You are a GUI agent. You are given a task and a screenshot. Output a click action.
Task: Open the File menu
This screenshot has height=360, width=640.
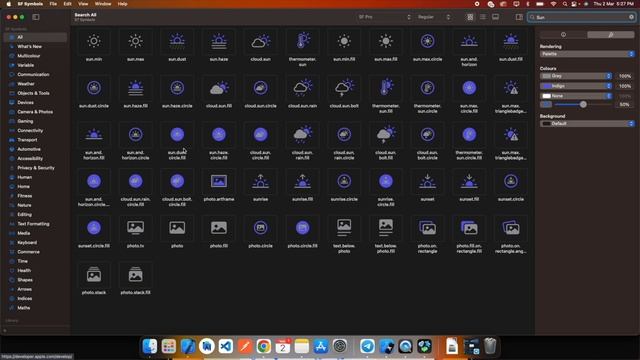pos(53,4)
